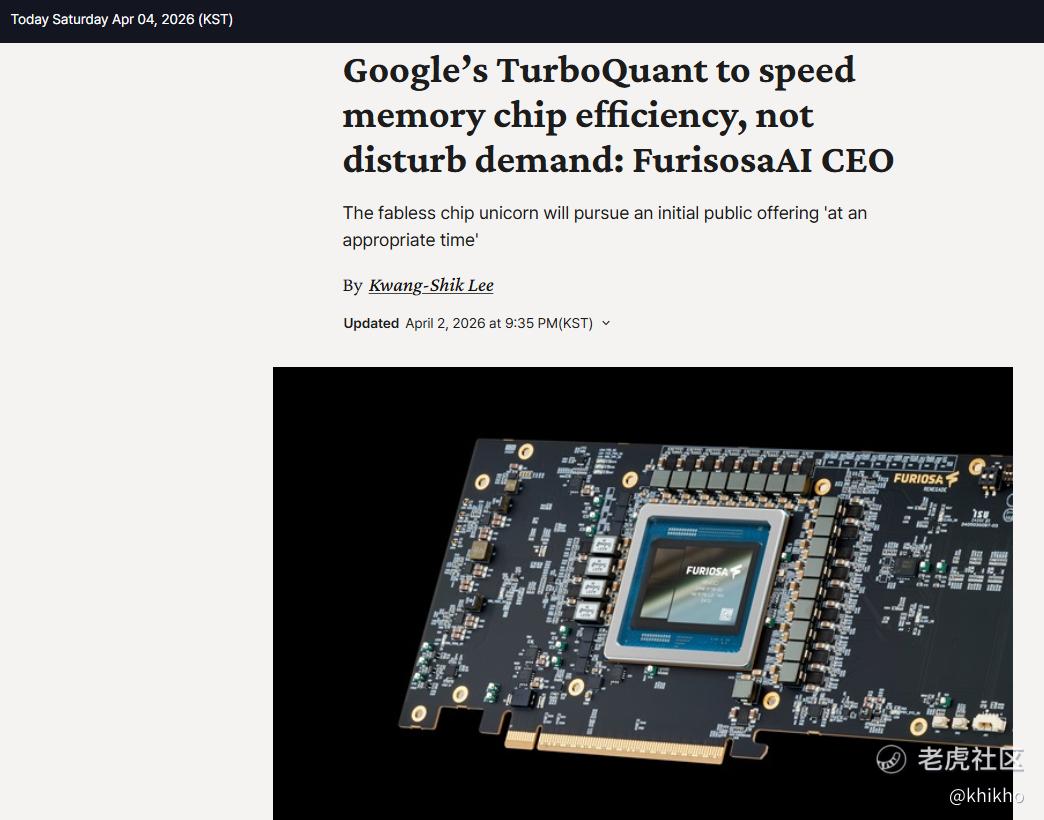Open author link Kwang-Shik Lee

click(x=431, y=286)
